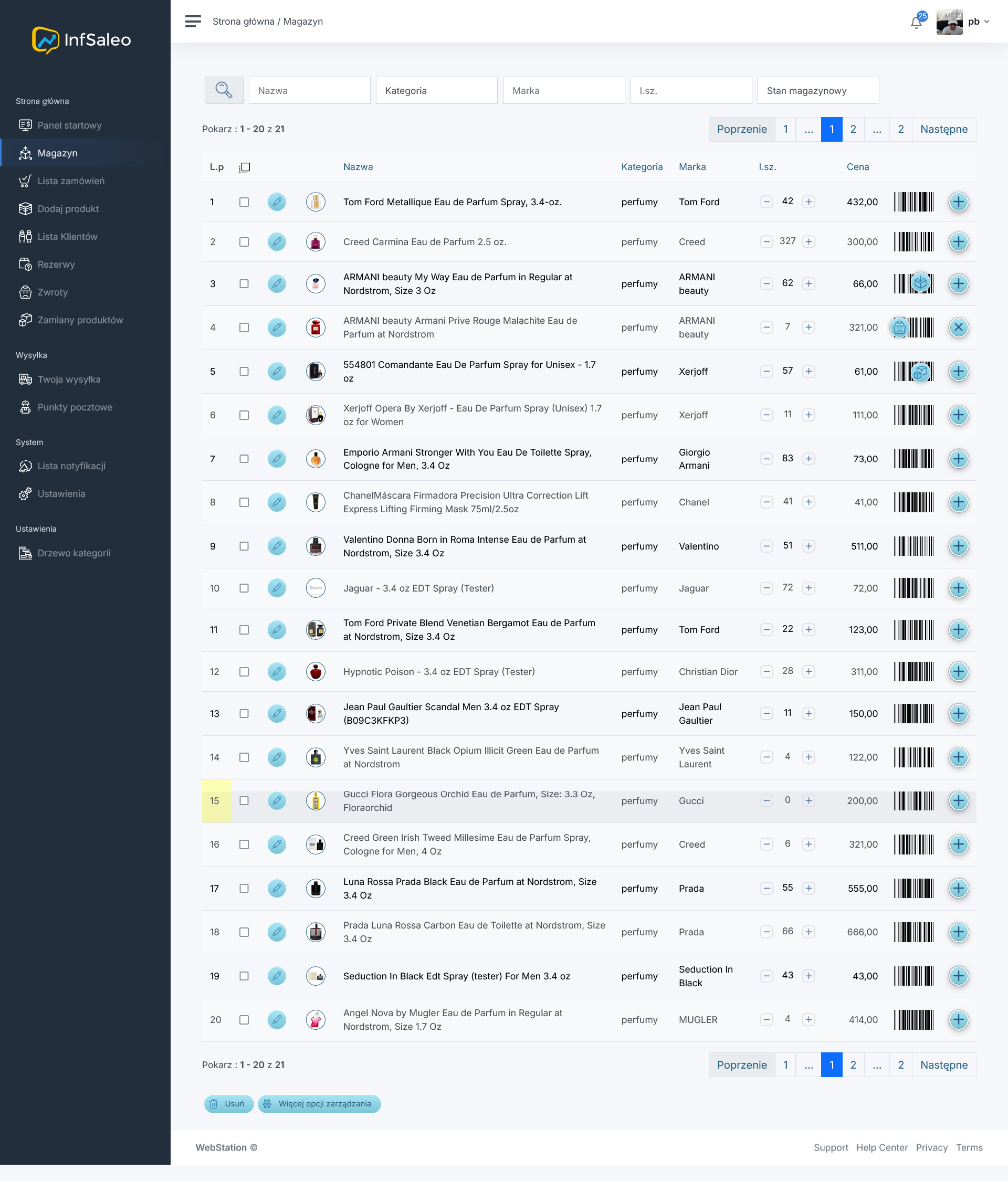This screenshot has width=1008, height=1182.
Task: Open the Kategoria filter dropdown
Action: tap(436, 90)
